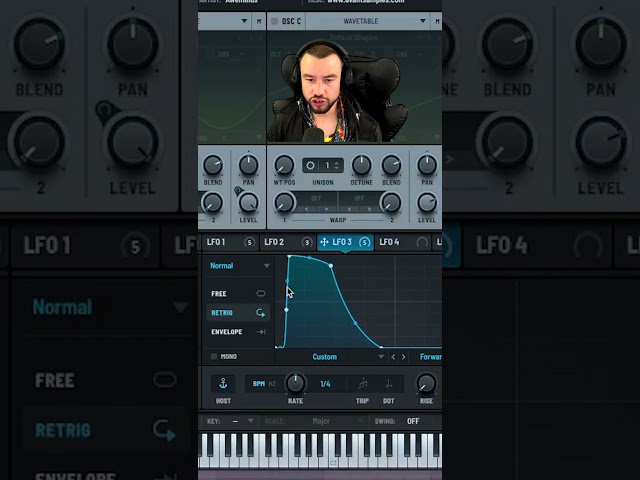This screenshot has height=480, width=640.
Task: Switch rate mode to HZ
Action: [272, 384]
